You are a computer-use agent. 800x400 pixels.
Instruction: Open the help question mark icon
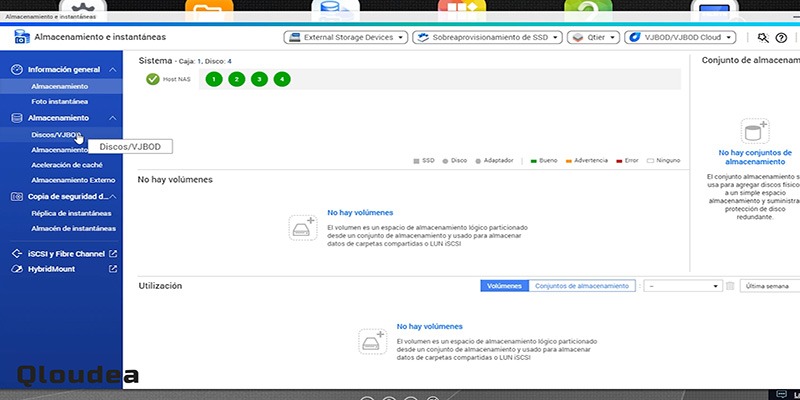[x=781, y=38]
